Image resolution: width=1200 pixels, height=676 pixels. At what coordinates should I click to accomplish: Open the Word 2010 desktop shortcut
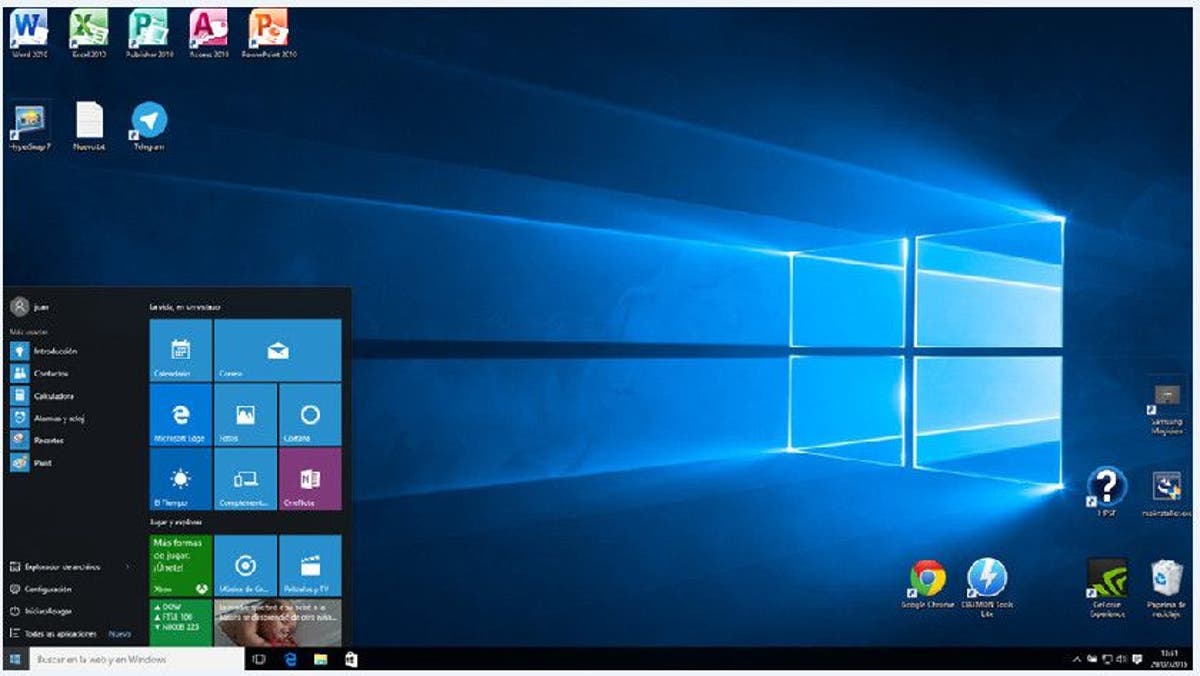28,29
